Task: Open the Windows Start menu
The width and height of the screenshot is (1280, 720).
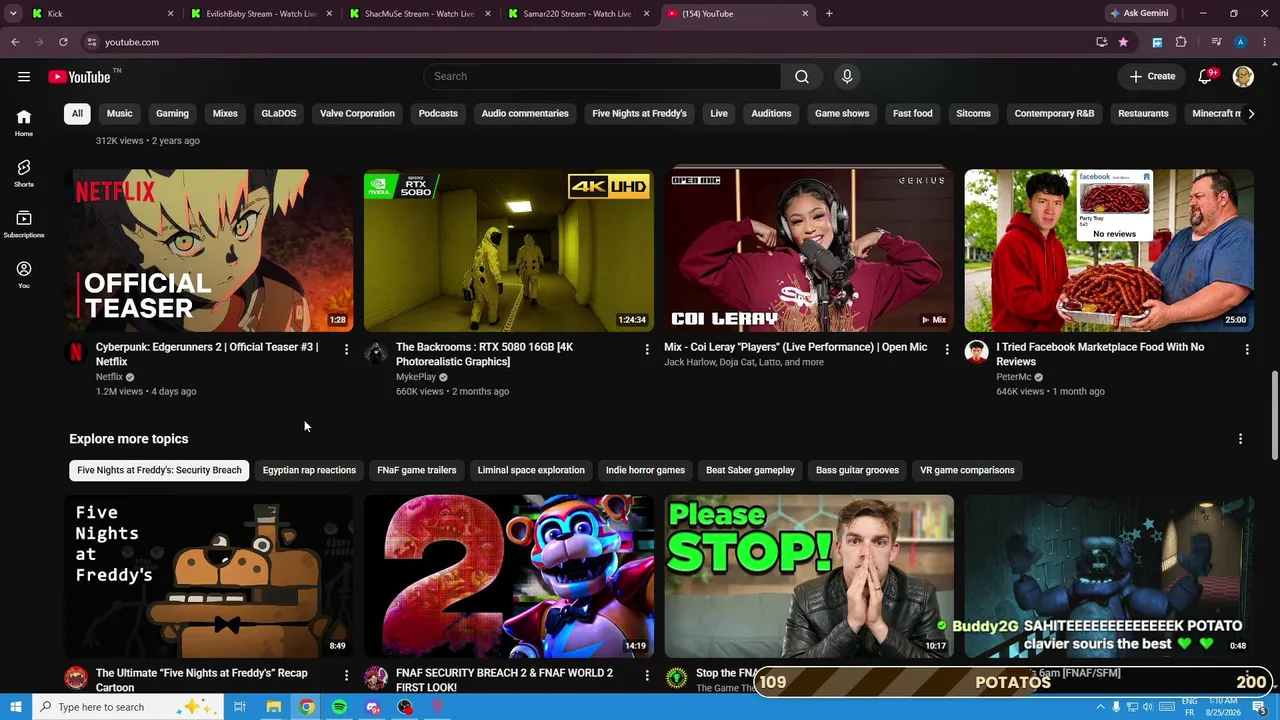Action: [x=15, y=707]
